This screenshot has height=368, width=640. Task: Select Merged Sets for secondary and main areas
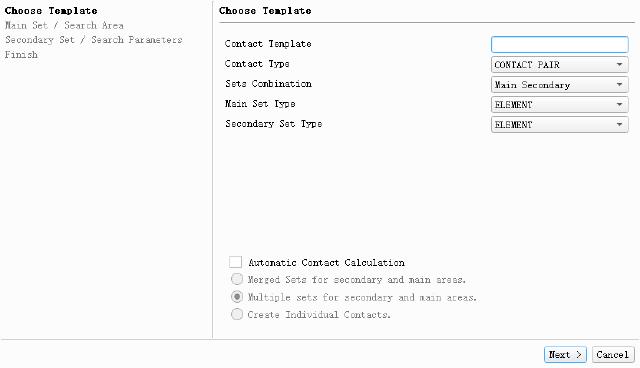pyautogui.click(x=237, y=279)
